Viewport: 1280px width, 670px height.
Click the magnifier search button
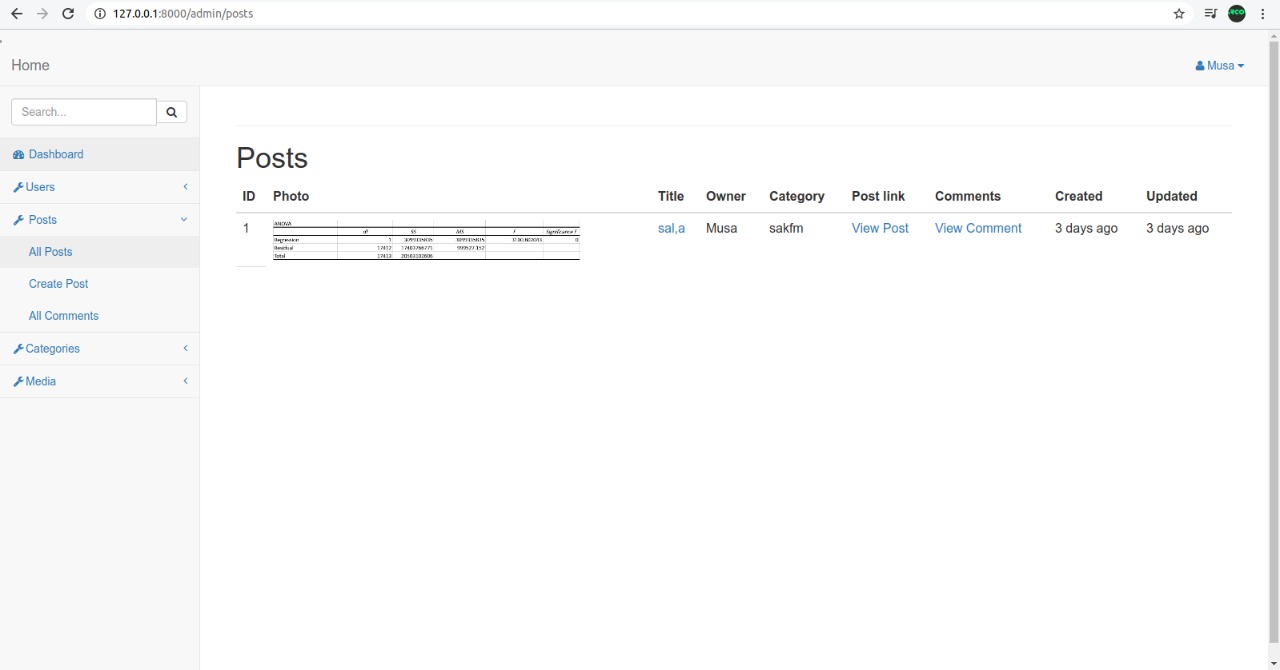[x=171, y=112]
